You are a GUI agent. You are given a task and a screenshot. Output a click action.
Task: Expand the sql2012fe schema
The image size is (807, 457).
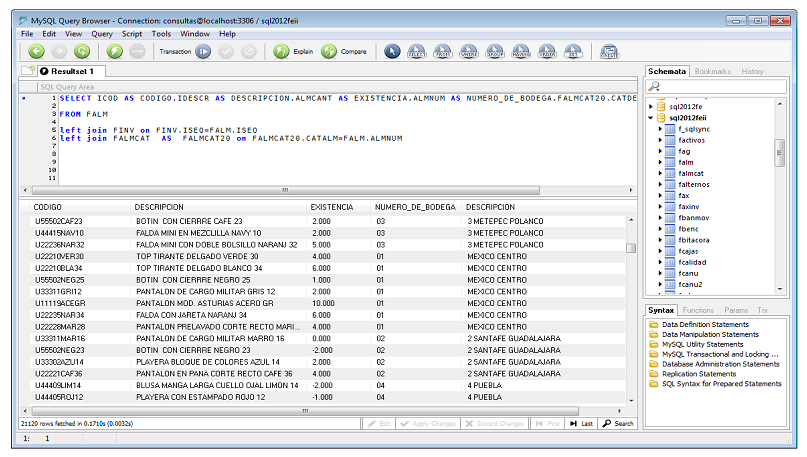651,107
